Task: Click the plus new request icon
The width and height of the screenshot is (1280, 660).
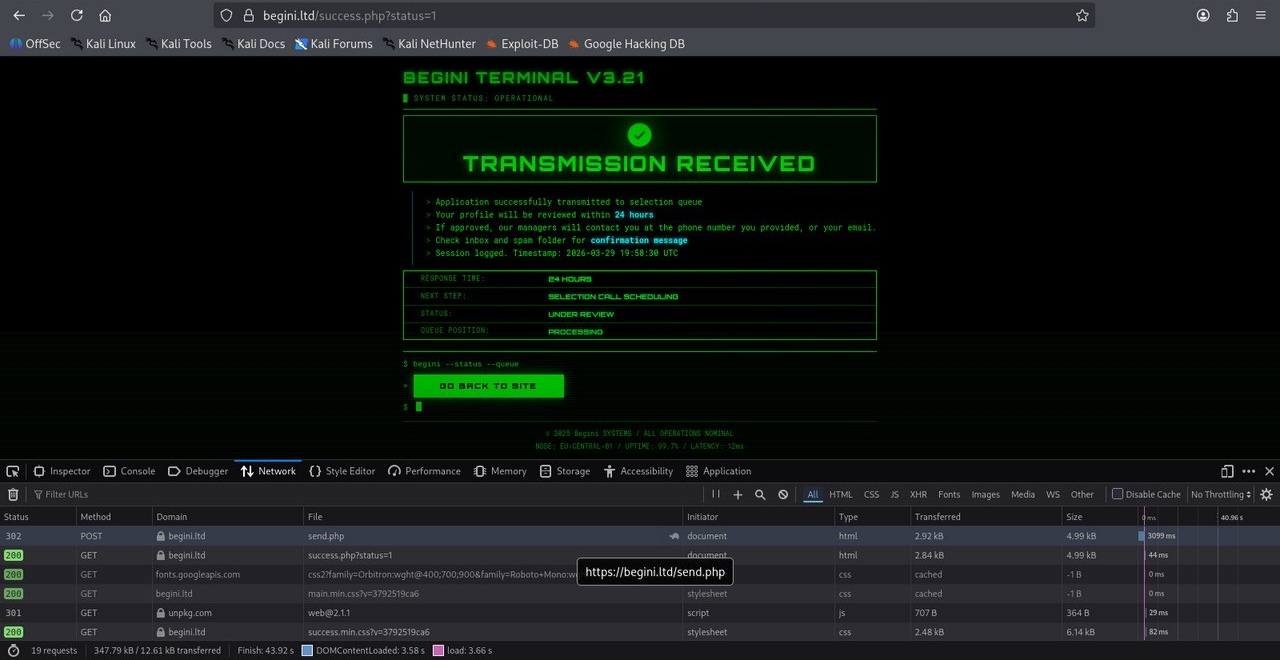Action: 738,494
